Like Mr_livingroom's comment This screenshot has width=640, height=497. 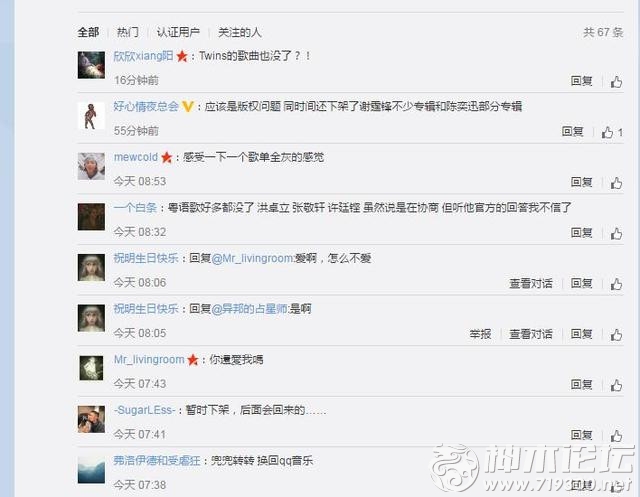pyautogui.click(x=616, y=386)
